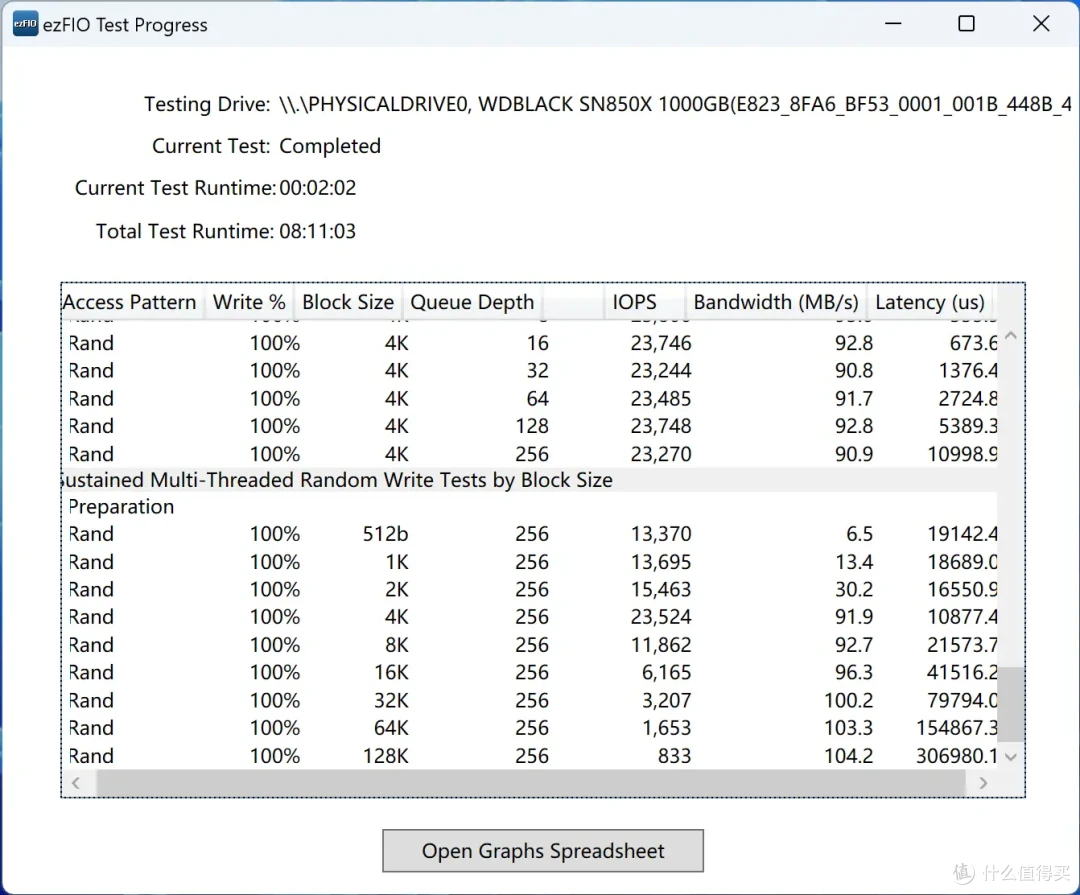Image resolution: width=1080 pixels, height=895 pixels.
Task: Click the up arrow on the vertical scrollbar
Action: [1010, 335]
